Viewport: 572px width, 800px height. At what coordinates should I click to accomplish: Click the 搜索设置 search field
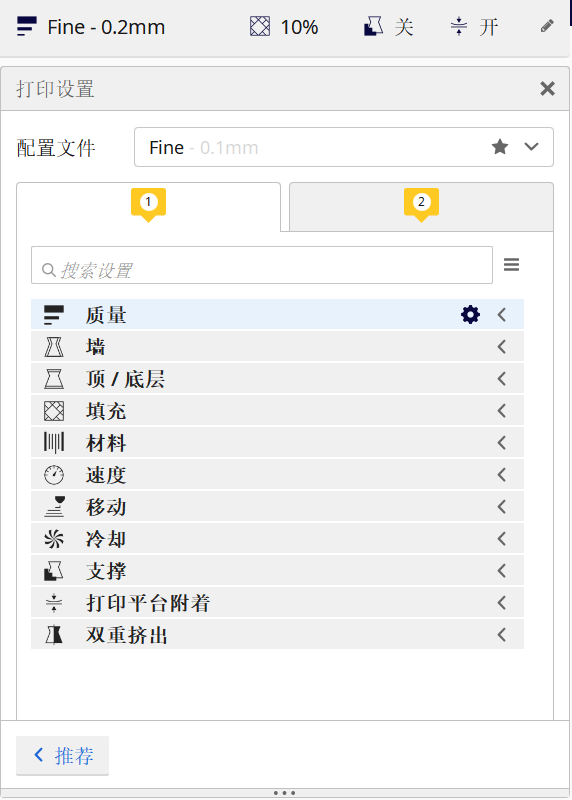tap(262, 265)
